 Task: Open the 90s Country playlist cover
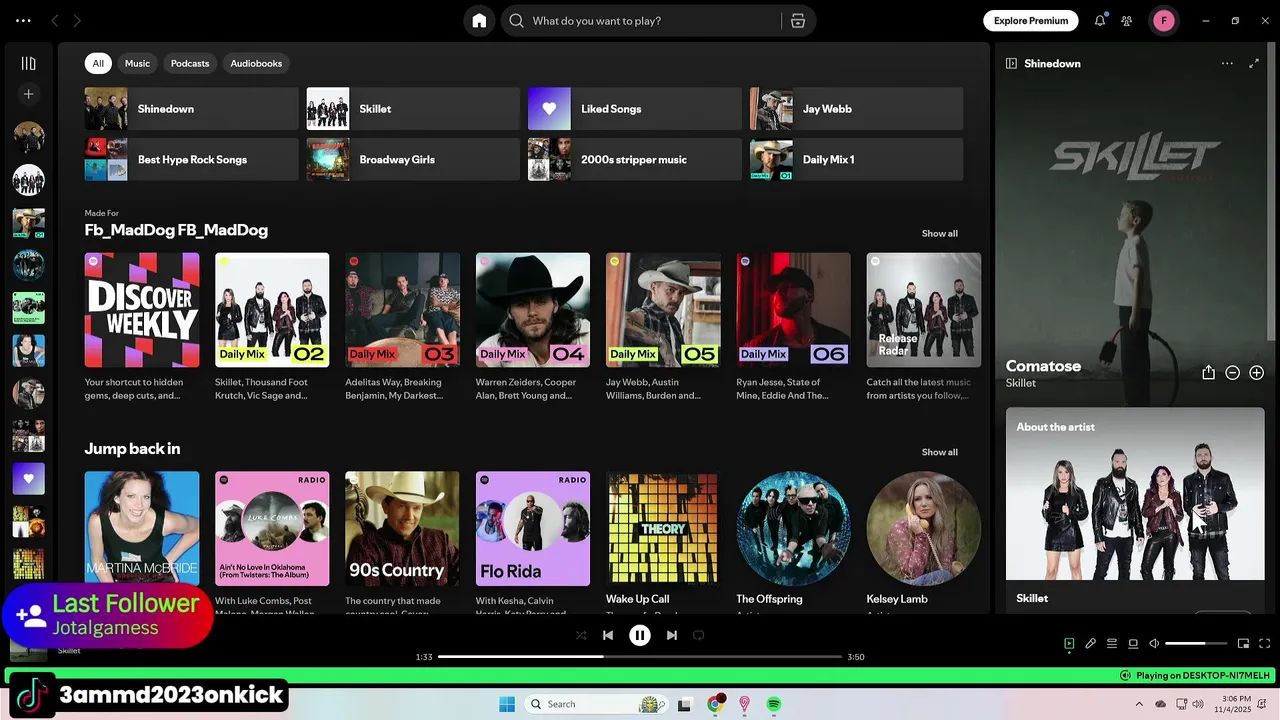(x=402, y=529)
